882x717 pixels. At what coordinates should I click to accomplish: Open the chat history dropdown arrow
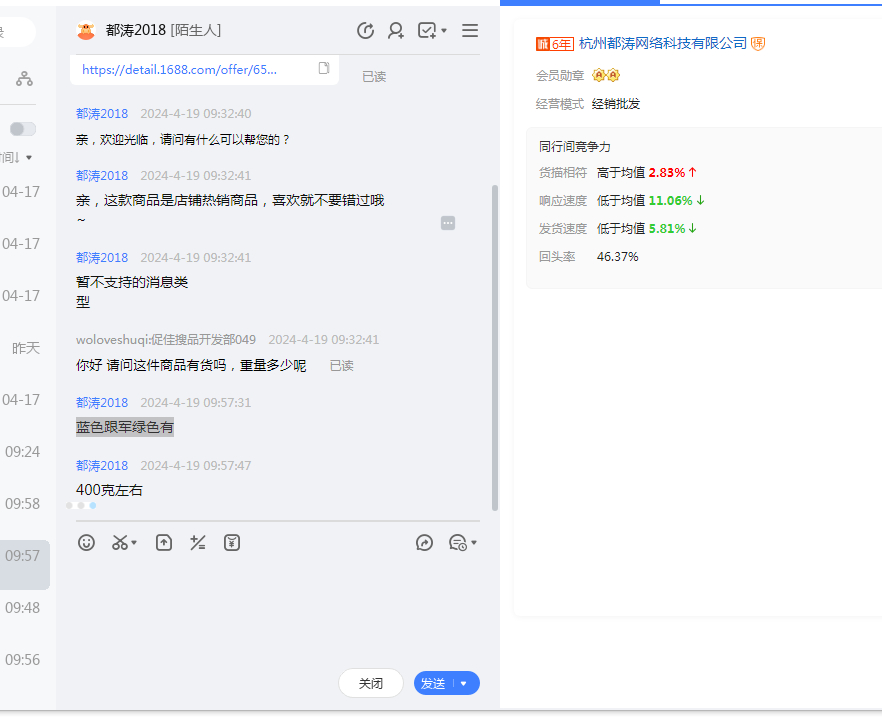(474, 544)
